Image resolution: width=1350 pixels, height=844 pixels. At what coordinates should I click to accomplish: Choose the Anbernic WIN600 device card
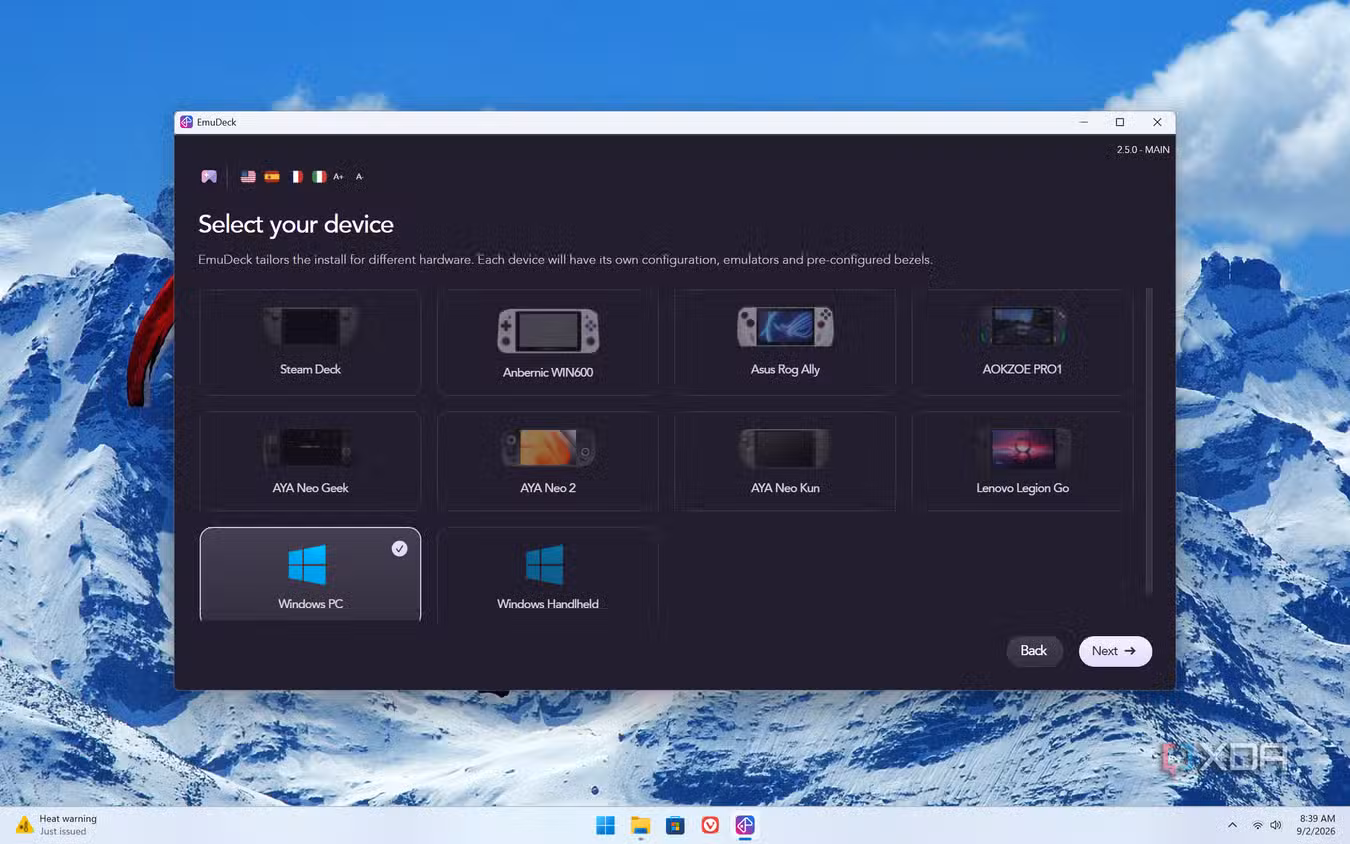point(548,342)
